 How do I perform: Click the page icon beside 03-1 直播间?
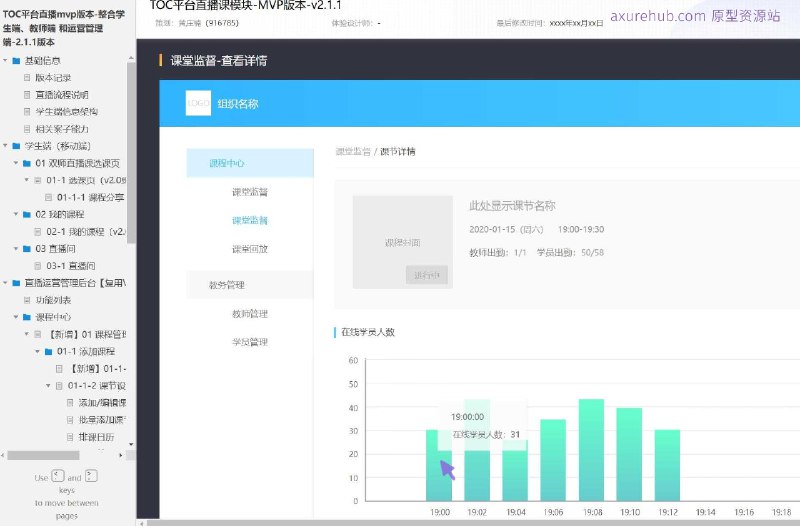click(38, 266)
